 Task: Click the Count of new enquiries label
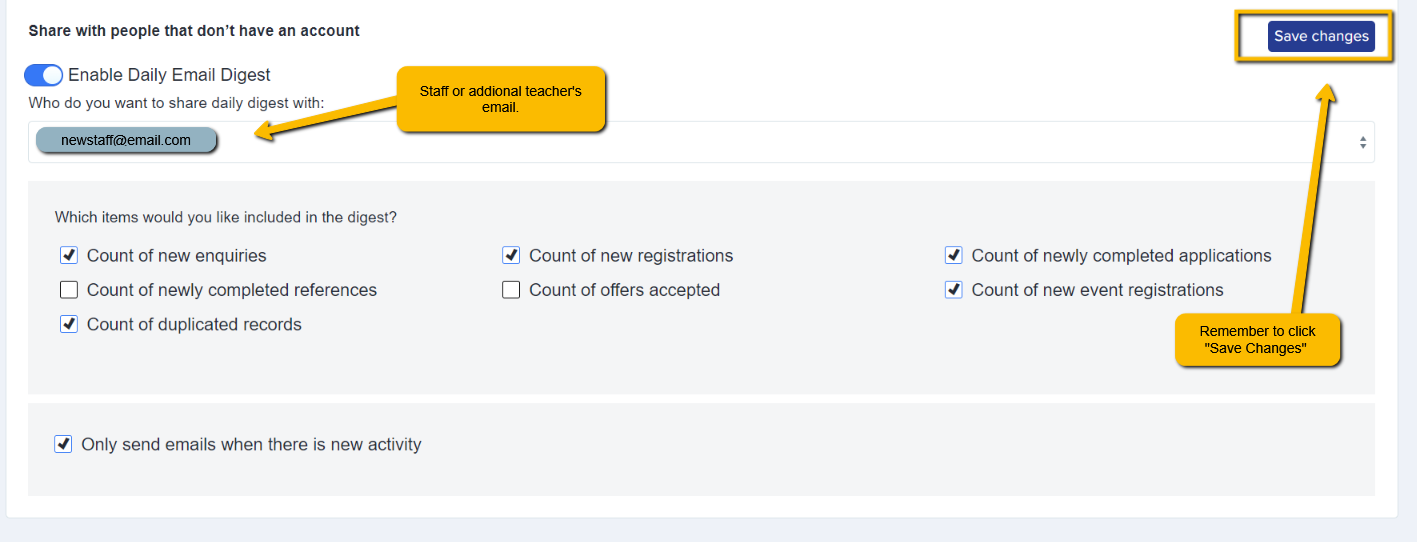point(177,256)
